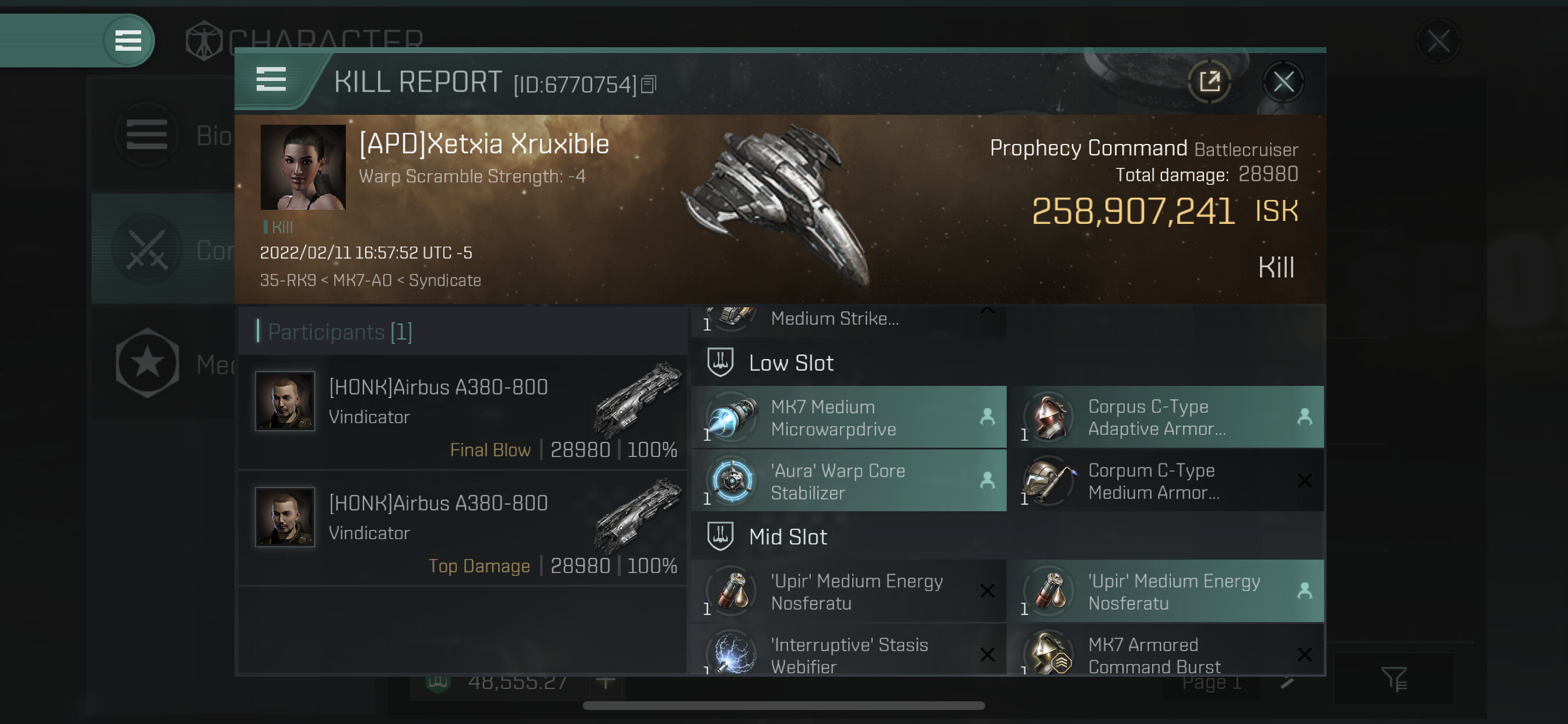The height and width of the screenshot is (724, 1568).
Task: Open the Bio tab in Character
Action: [x=163, y=135]
